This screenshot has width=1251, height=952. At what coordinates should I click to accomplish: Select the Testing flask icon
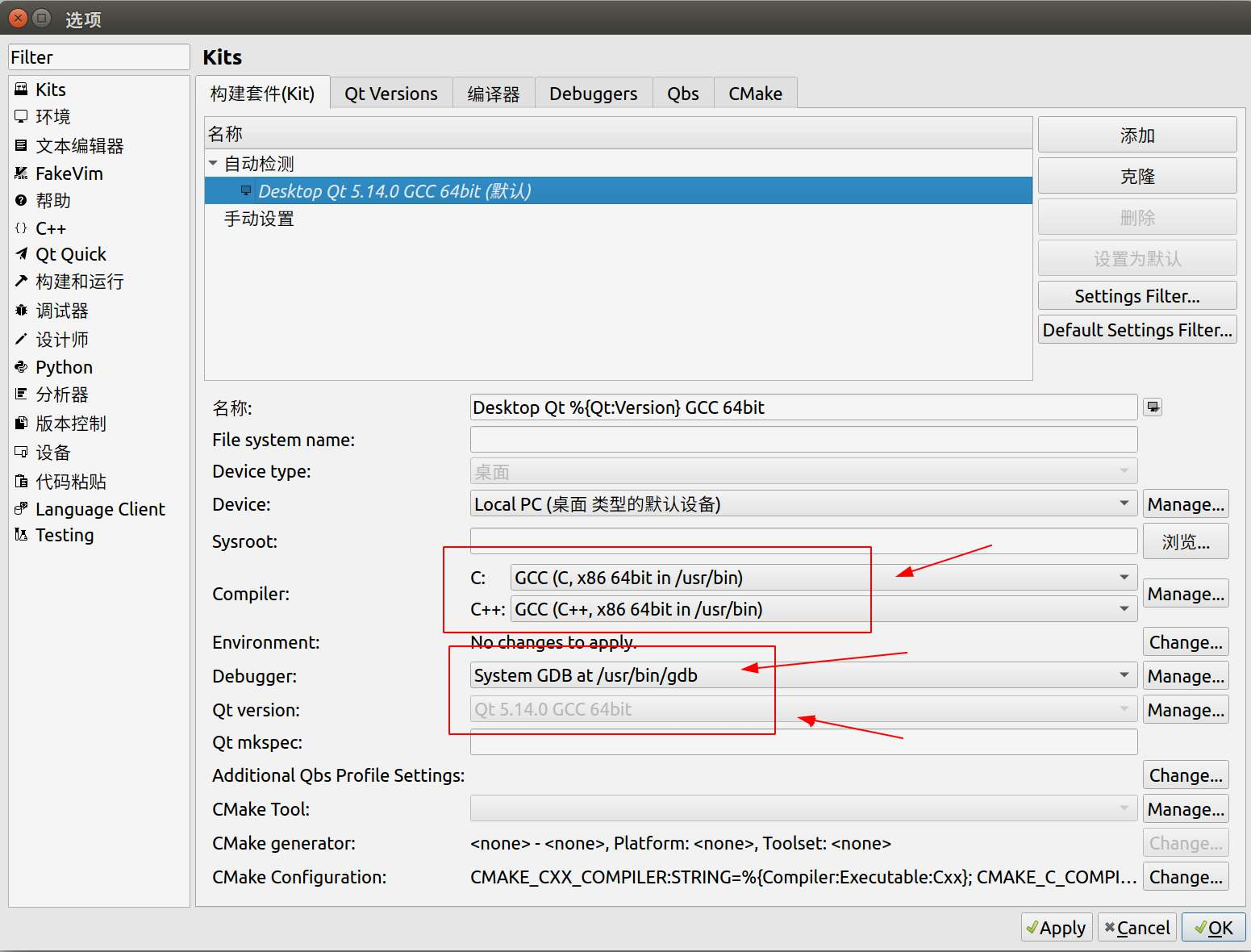coord(21,535)
